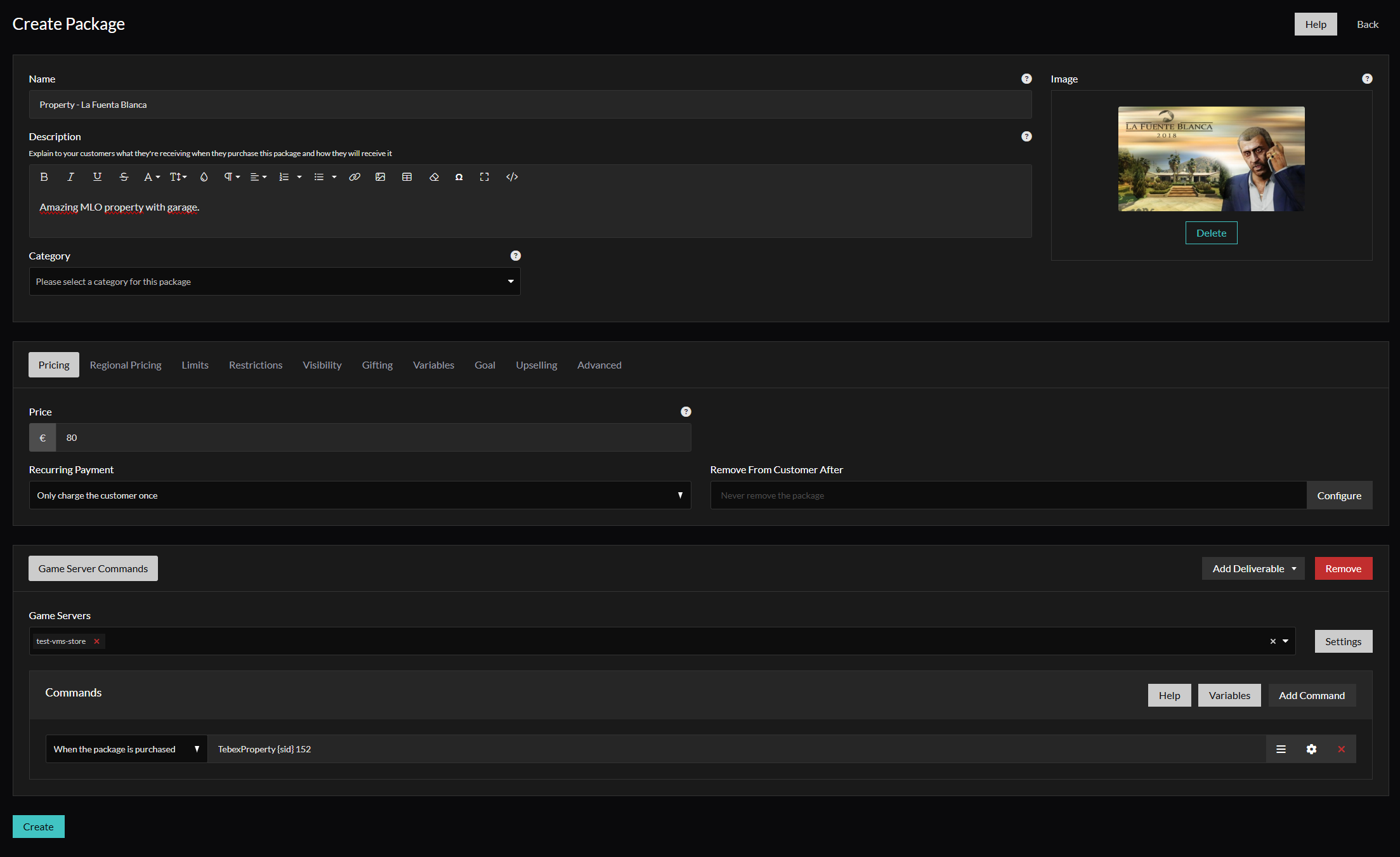This screenshot has height=857, width=1400.
Task: Apply italic formatting in description toolbar
Action: 70,177
